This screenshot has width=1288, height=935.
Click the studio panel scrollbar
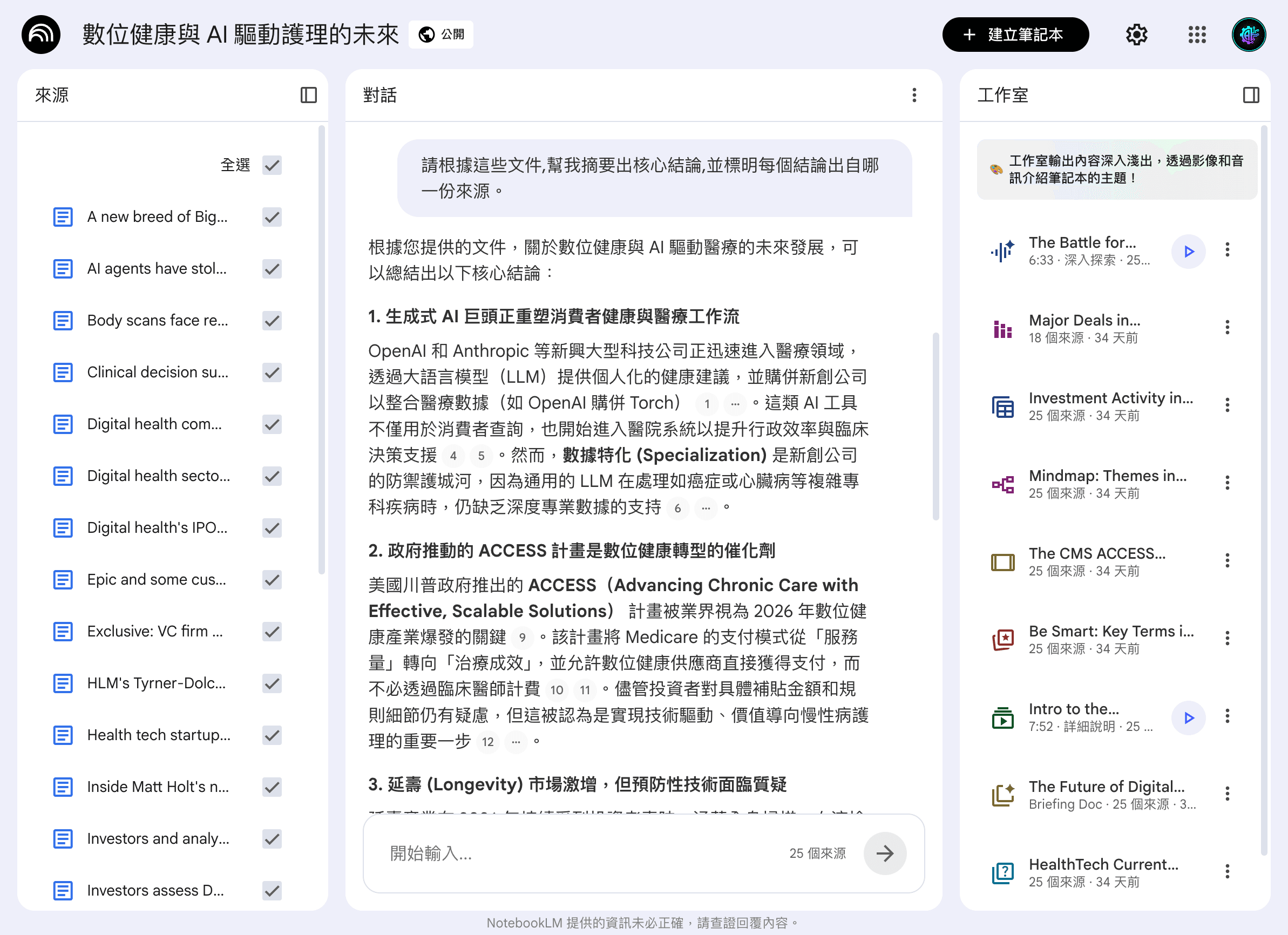click(1263, 490)
